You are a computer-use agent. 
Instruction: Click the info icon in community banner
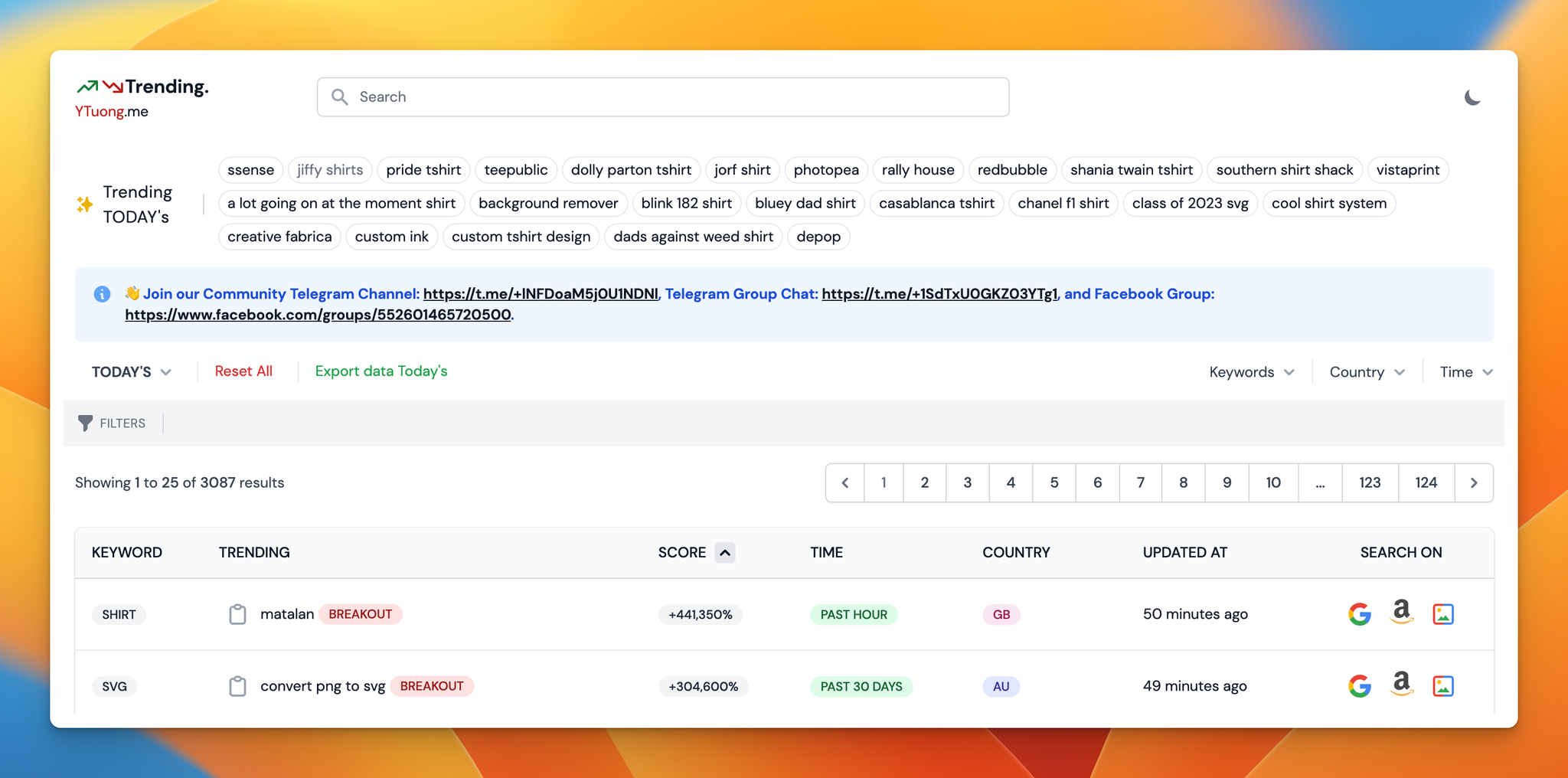point(102,294)
